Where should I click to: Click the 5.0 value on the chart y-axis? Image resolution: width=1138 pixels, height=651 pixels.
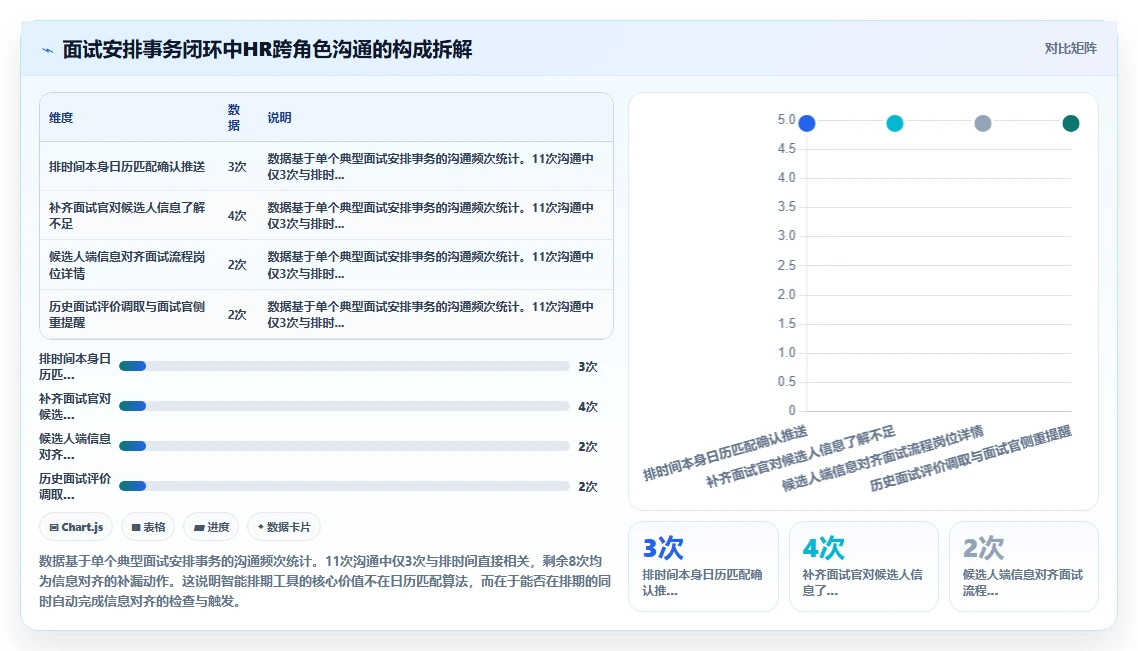[x=786, y=119]
